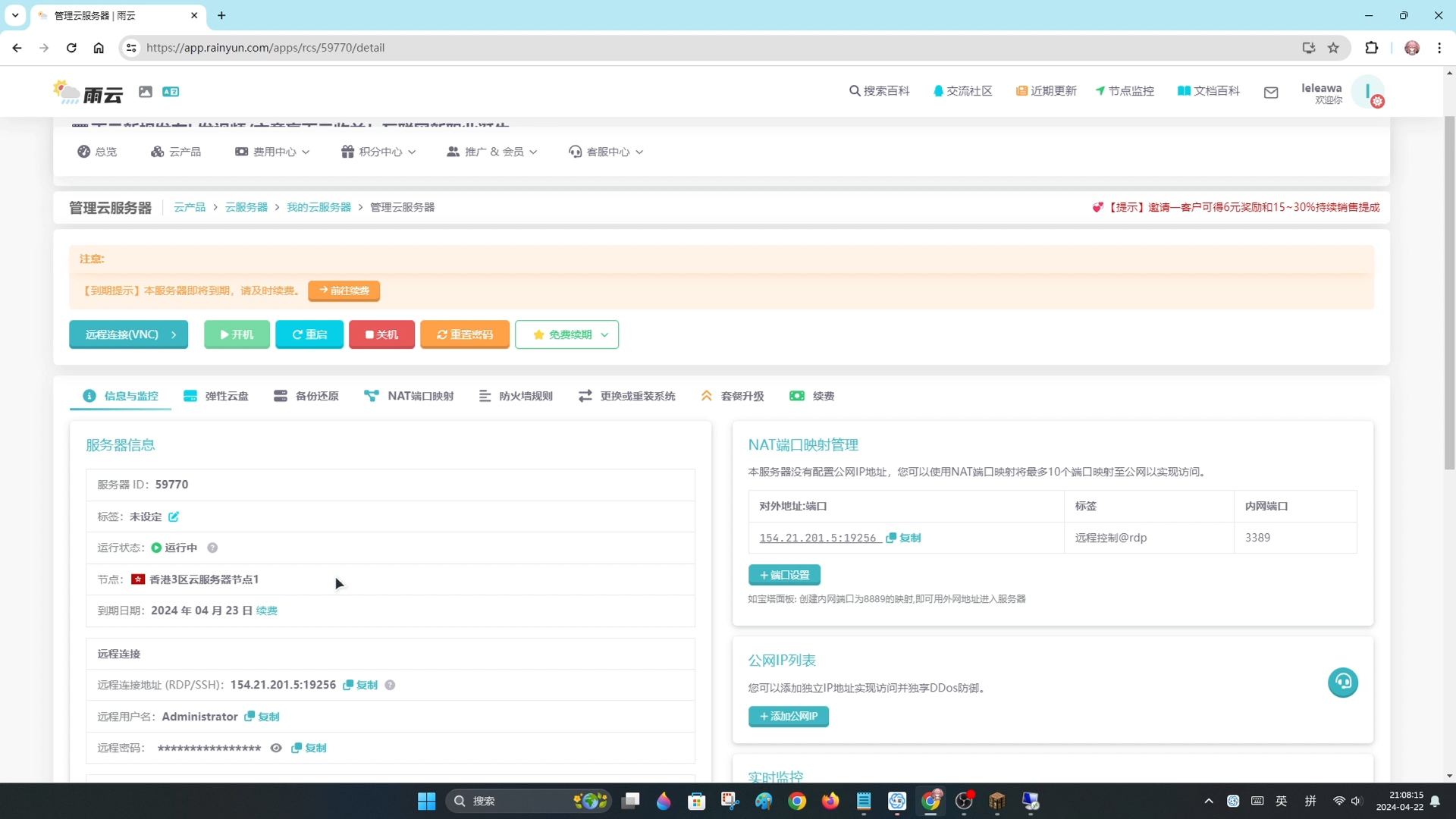The image size is (1456, 819).
Task: Go to the 总览 overview menu item
Action: (x=97, y=152)
